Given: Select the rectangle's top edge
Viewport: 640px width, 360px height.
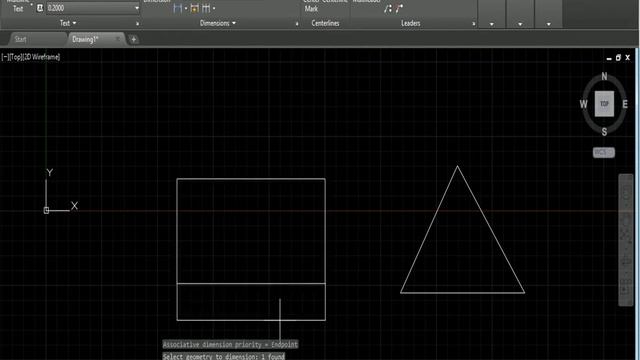Looking at the screenshot, I should coord(251,179).
